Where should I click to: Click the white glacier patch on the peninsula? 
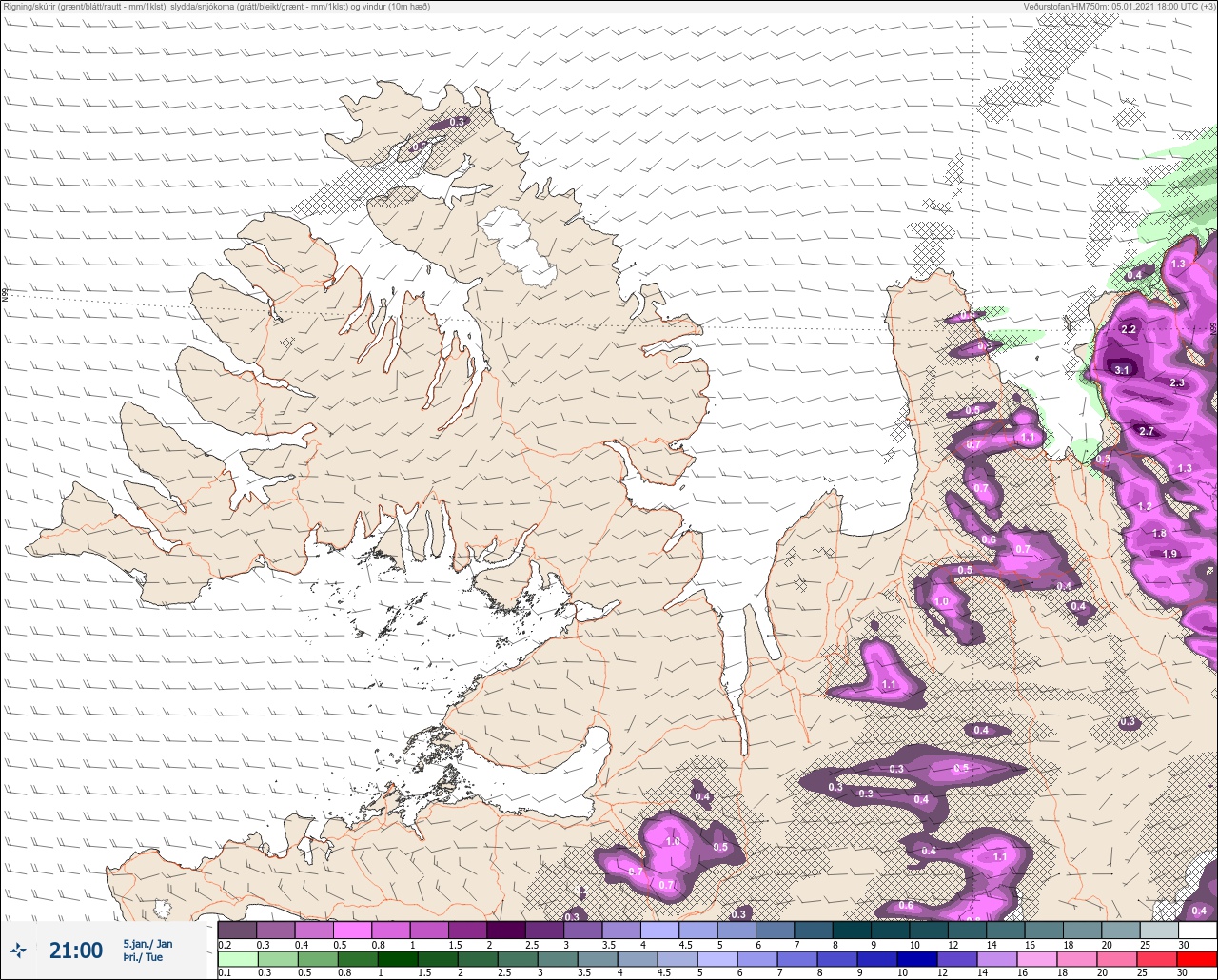click(x=519, y=247)
